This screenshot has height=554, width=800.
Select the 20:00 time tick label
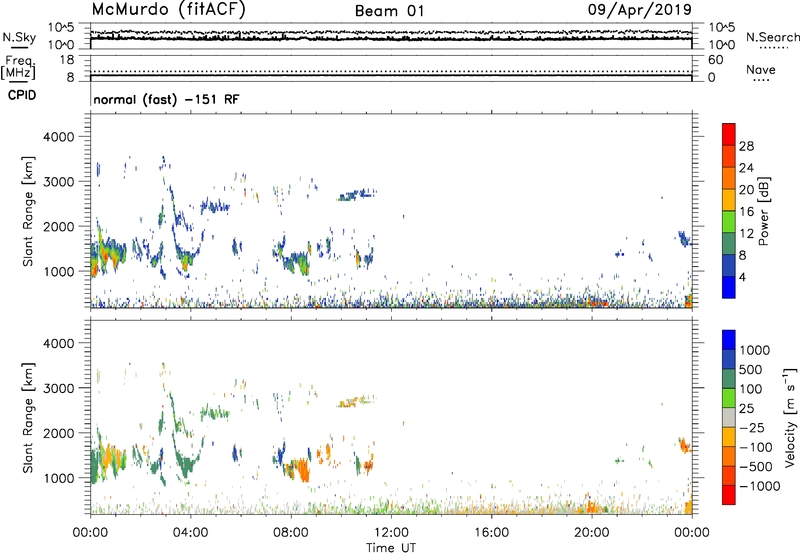591,533
